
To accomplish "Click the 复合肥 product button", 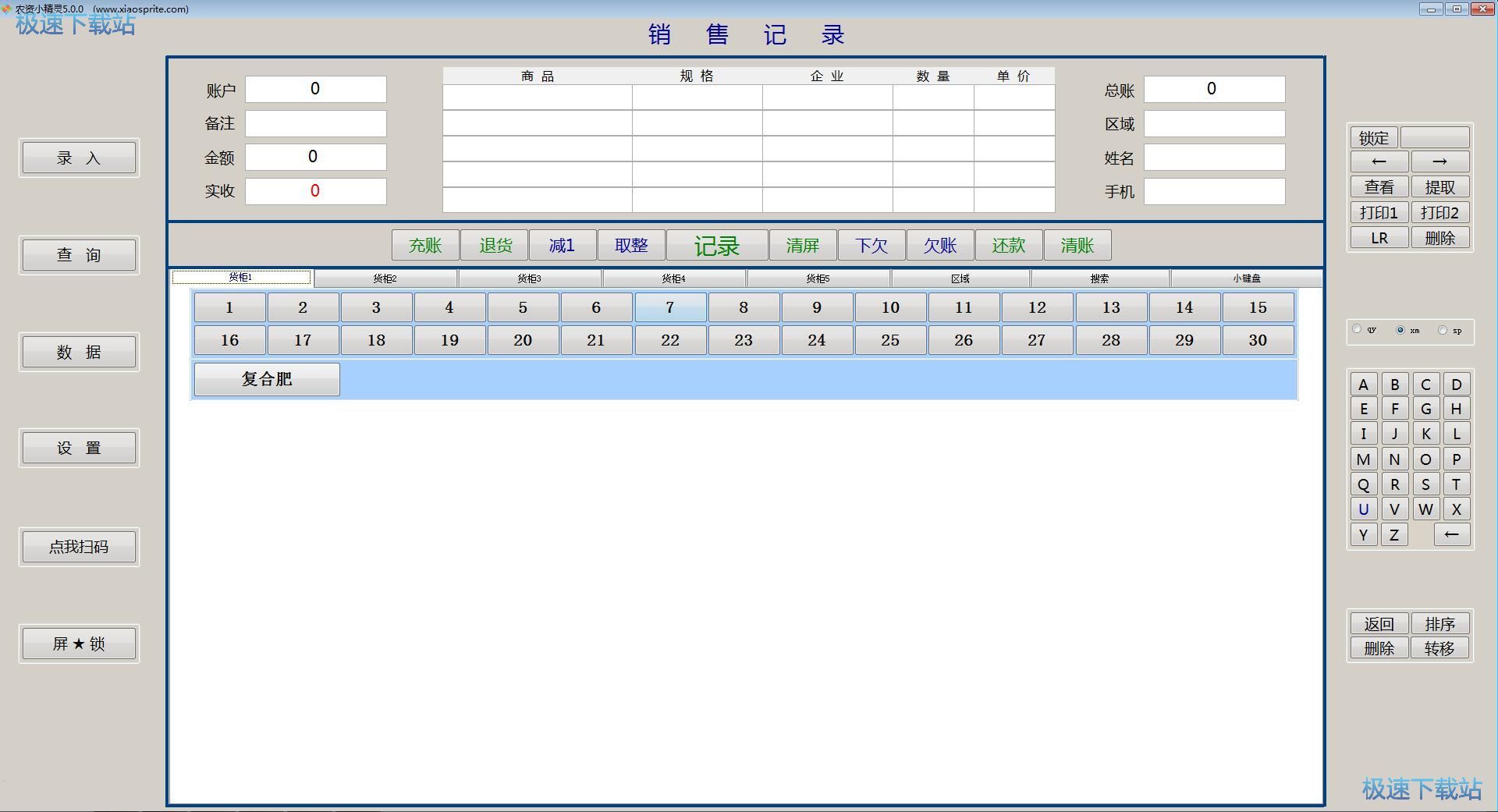I will click(267, 379).
